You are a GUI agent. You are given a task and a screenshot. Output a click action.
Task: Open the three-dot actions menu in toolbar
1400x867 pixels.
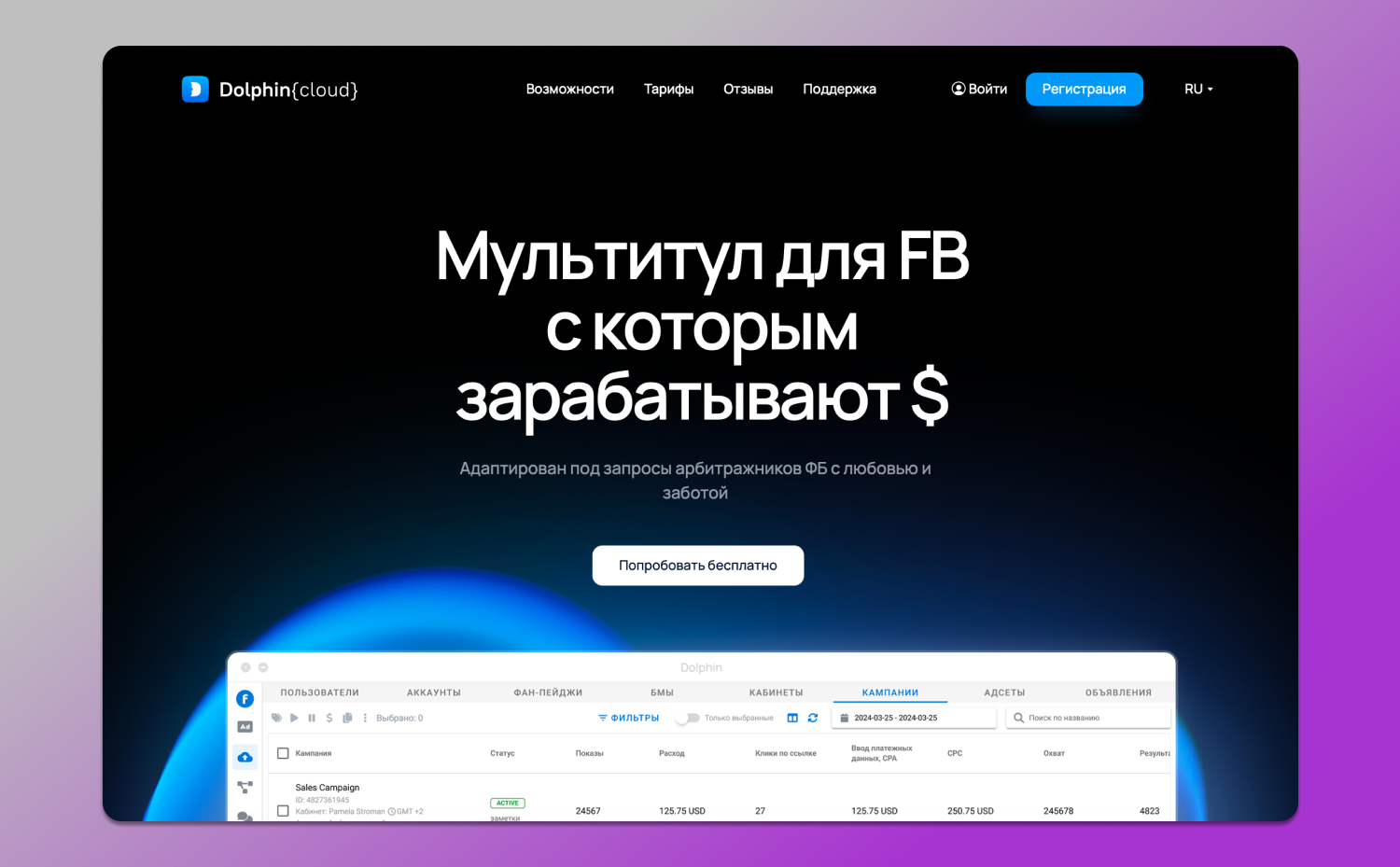(x=365, y=718)
